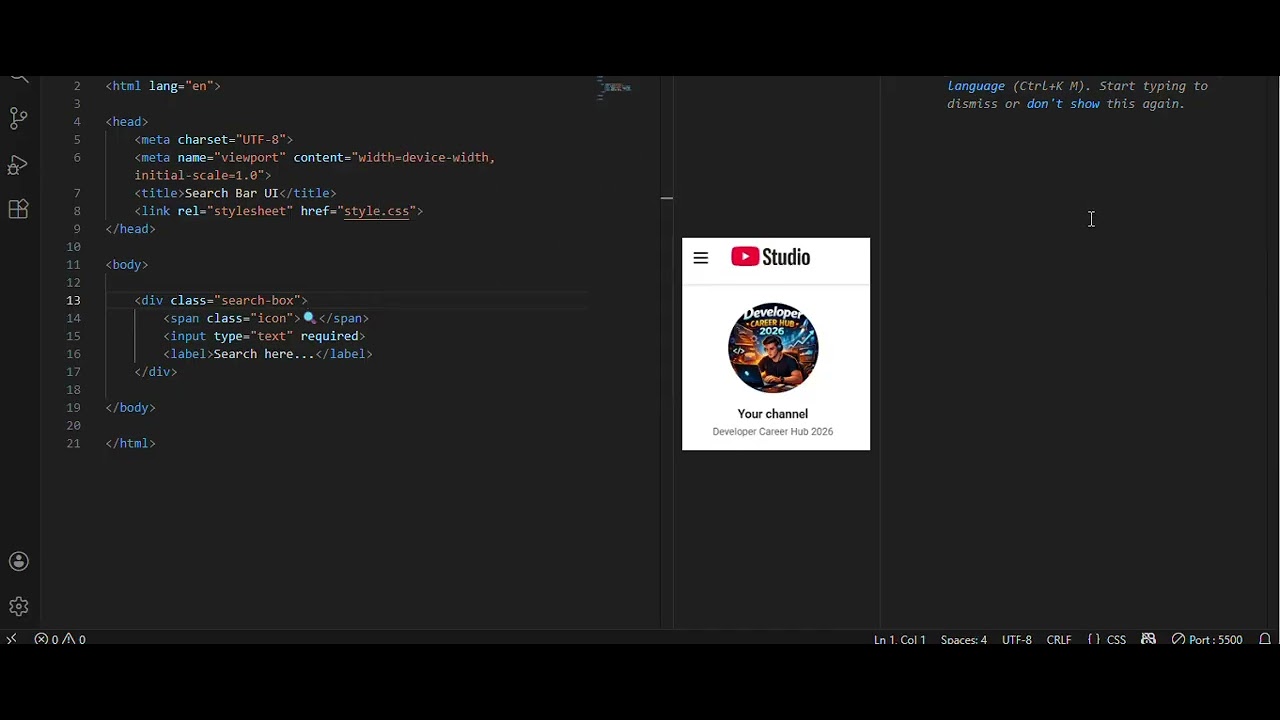Click the opening <head> tag
Image resolution: width=1280 pixels, height=720 pixels.
[x=127, y=122]
